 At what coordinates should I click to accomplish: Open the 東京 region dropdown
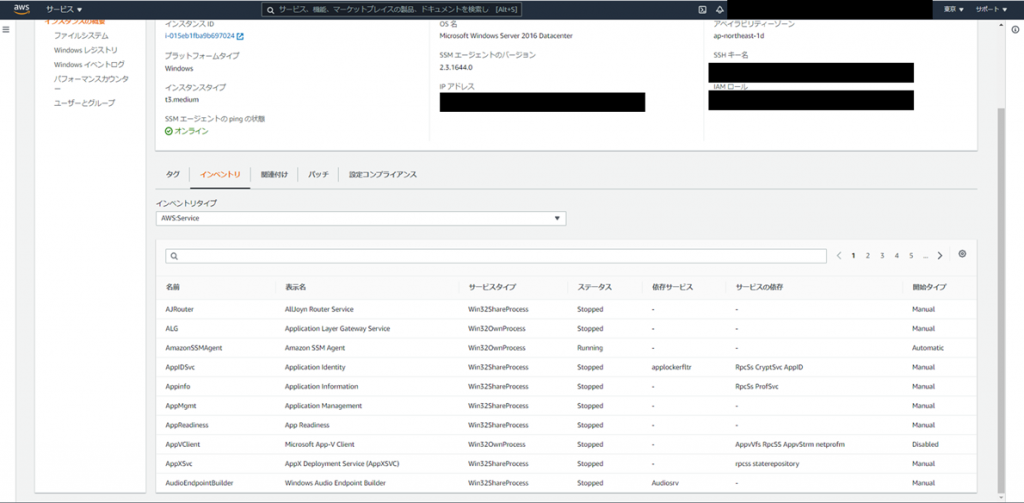(x=953, y=10)
